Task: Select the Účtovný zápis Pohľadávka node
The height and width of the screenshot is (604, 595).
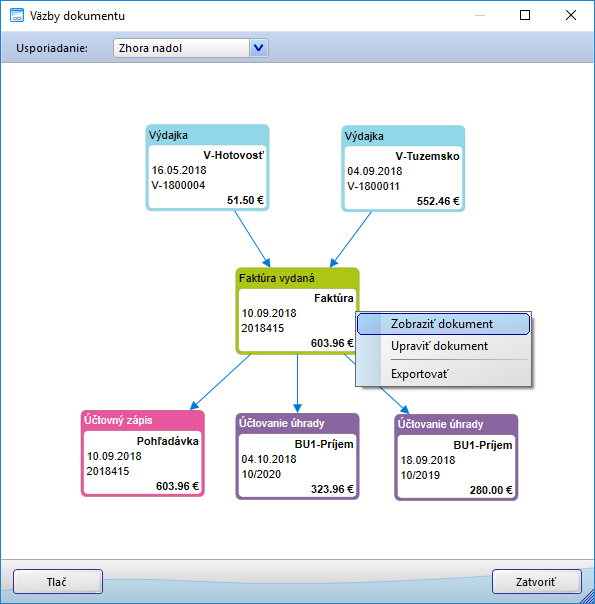Action: 142,453
